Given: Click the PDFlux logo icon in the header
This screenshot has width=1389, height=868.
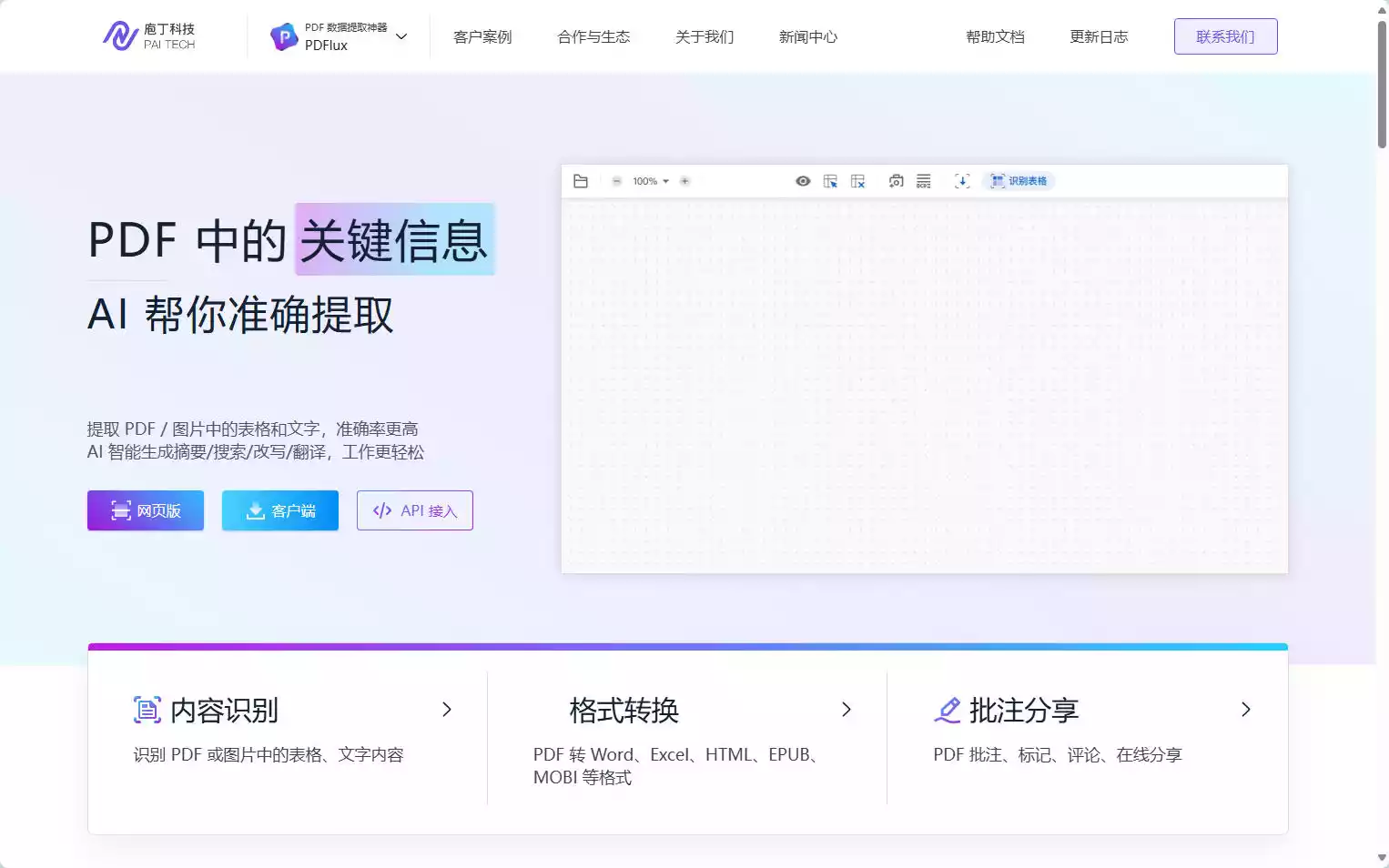Looking at the screenshot, I should click(x=283, y=36).
